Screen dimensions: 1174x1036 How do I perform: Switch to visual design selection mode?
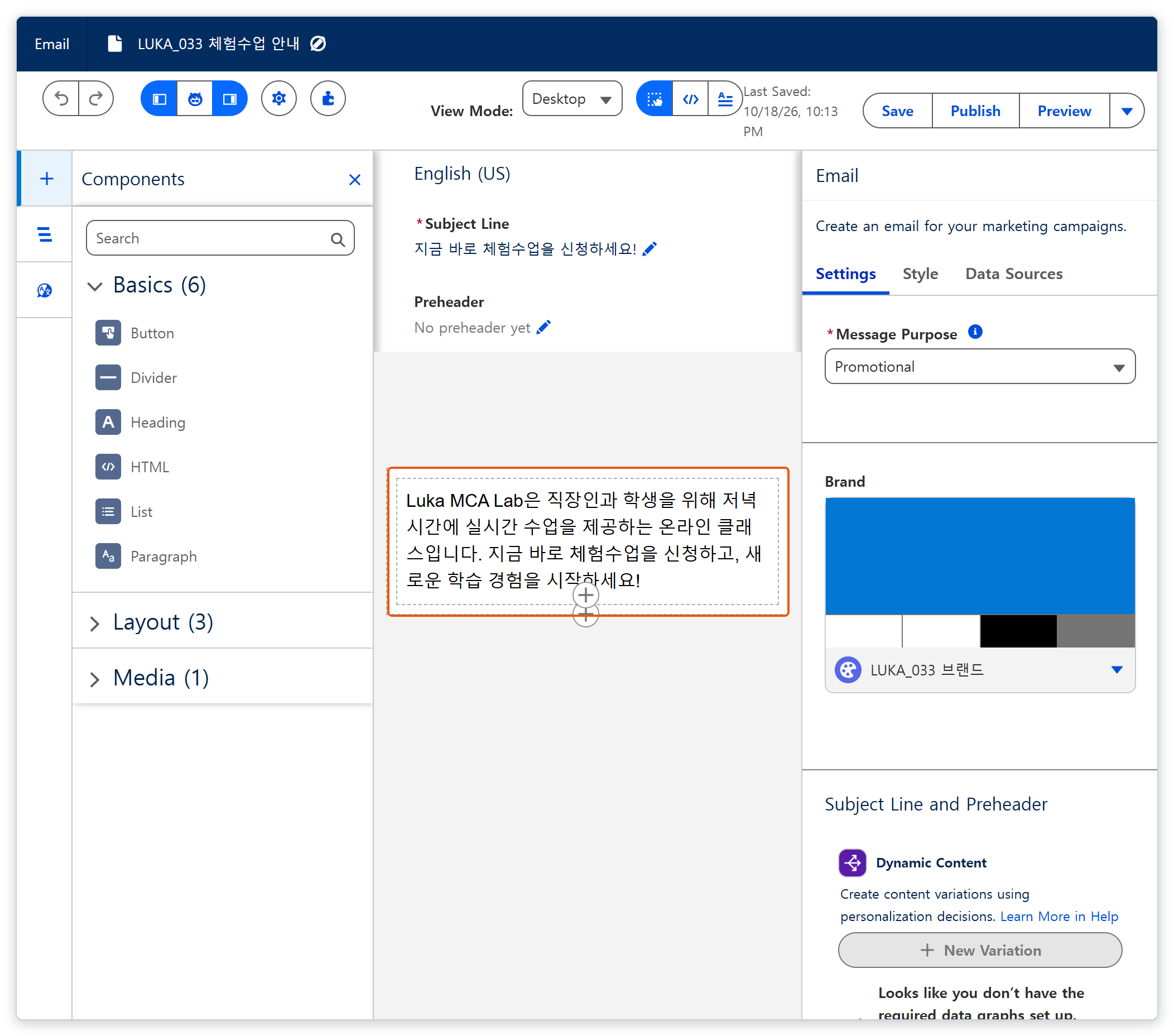[x=654, y=99]
